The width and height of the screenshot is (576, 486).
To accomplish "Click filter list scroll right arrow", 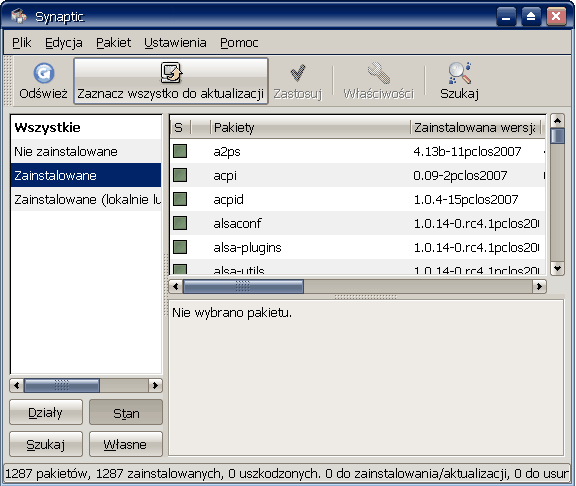I will 155,385.
